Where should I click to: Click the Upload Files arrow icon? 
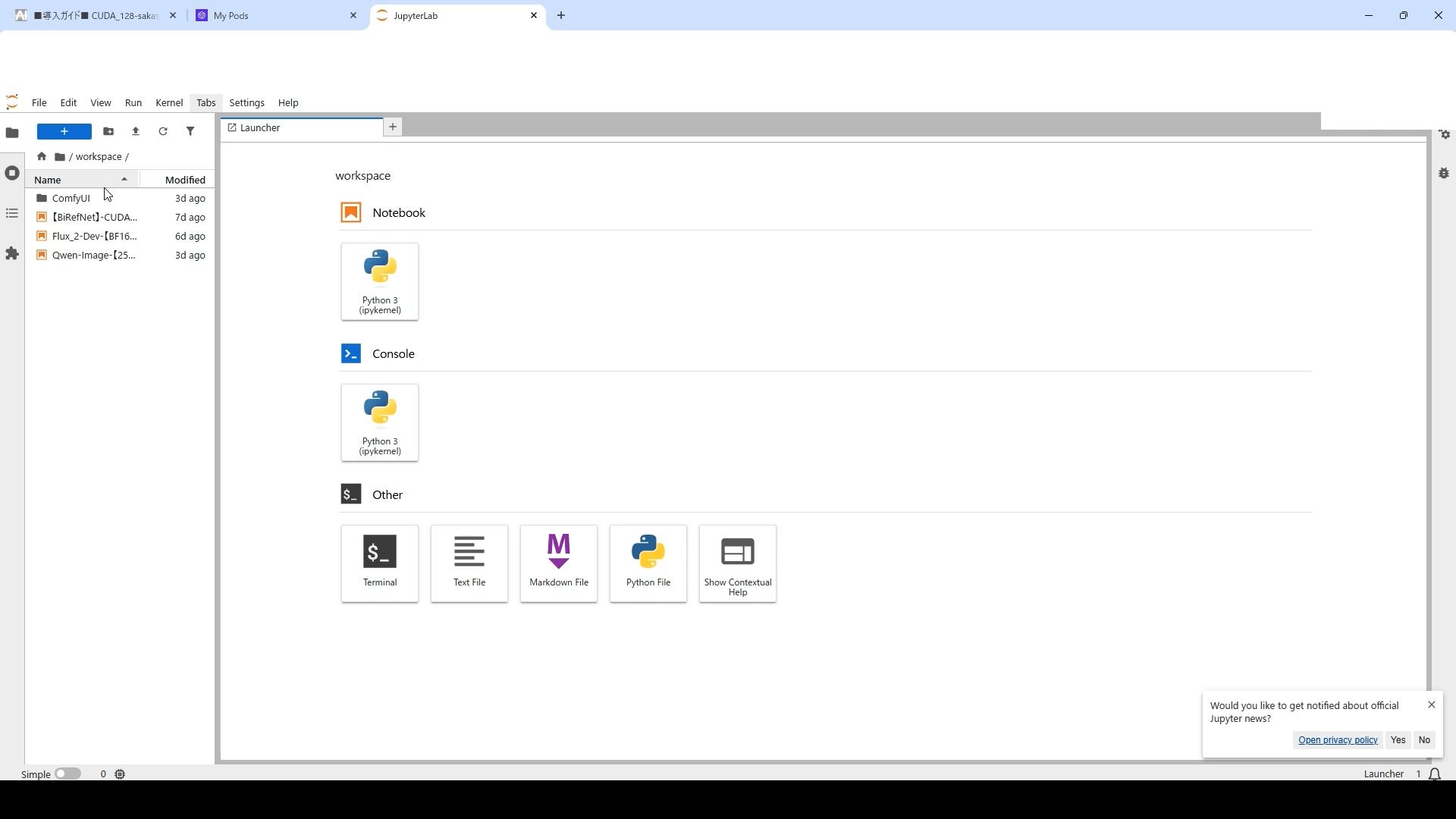click(136, 132)
